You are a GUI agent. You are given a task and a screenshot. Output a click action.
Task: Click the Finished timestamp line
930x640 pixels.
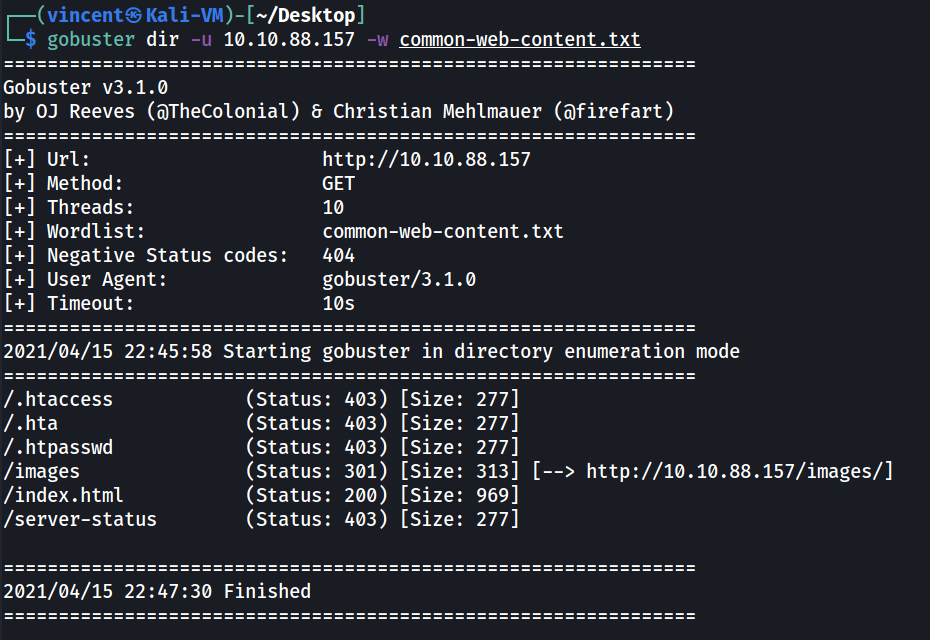coord(157,592)
